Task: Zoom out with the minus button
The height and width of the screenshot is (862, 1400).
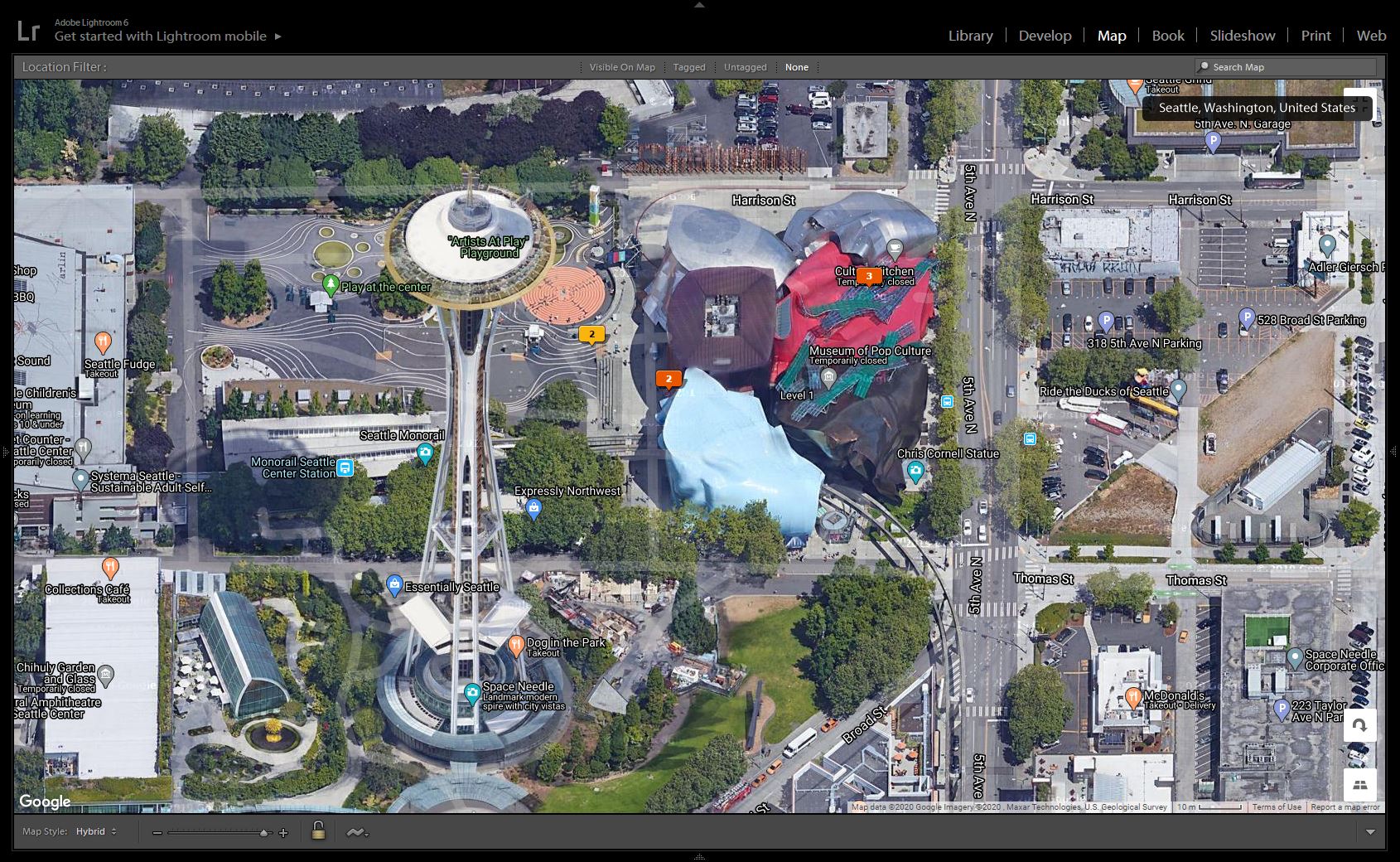Action: pos(157,832)
